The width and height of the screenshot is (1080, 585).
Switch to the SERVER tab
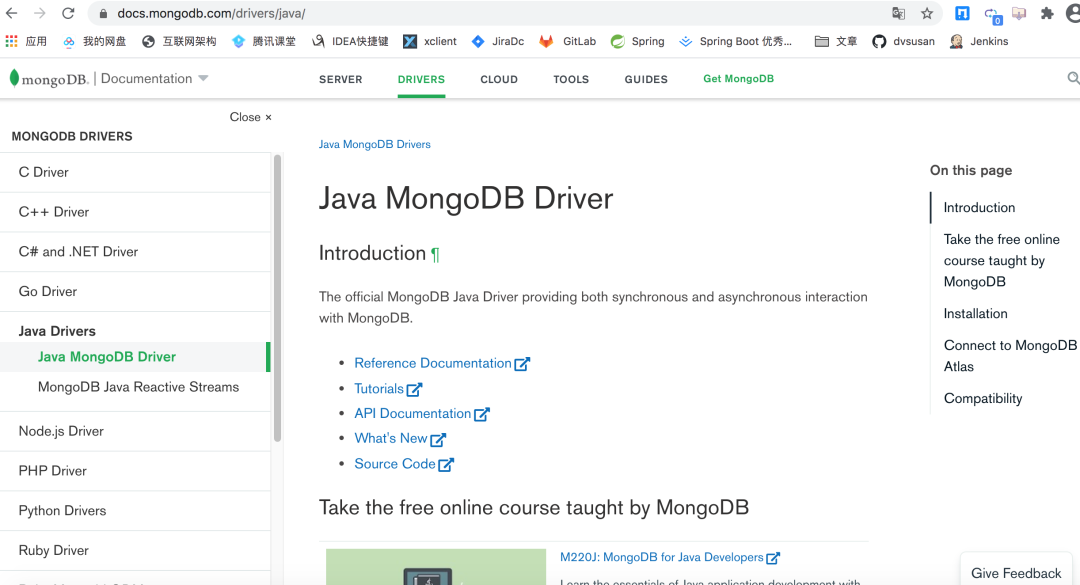point(340,79)
